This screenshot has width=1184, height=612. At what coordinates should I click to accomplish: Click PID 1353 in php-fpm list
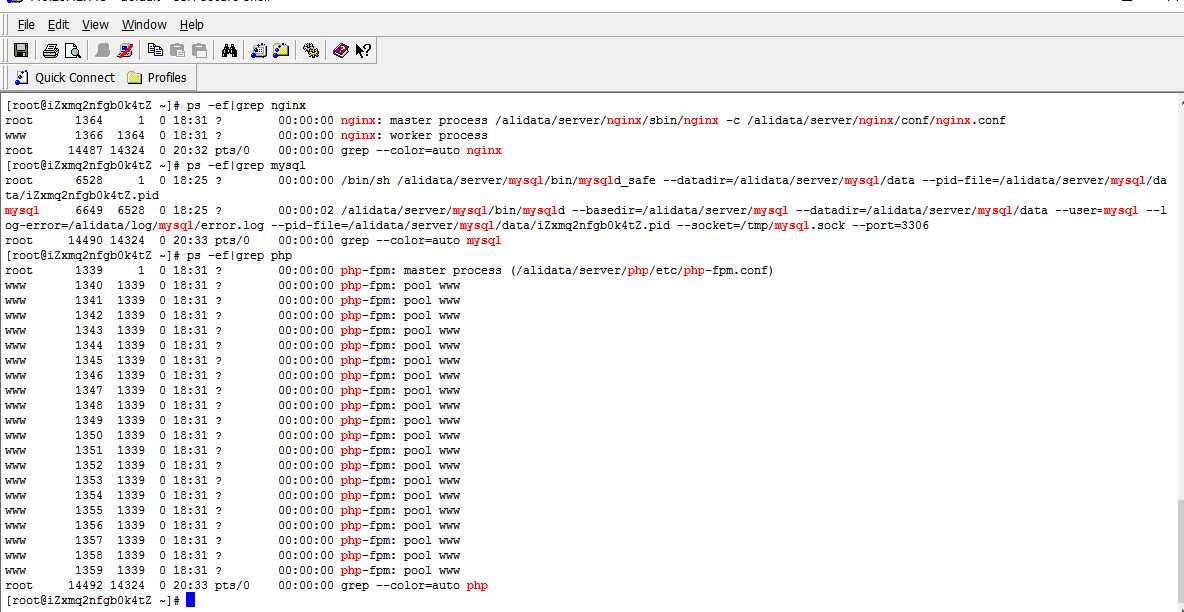tap(88, 481)
